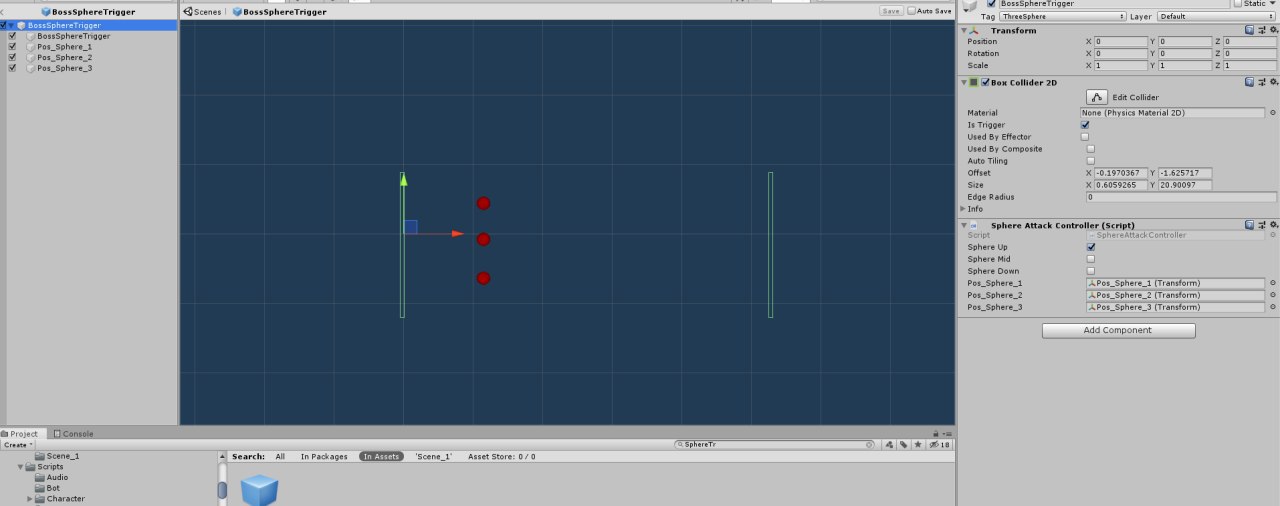Toggle Auto Tiling checkbox
This screenshot has width=1280, height=506.
pyautogui.click(x=1090, y=161)
